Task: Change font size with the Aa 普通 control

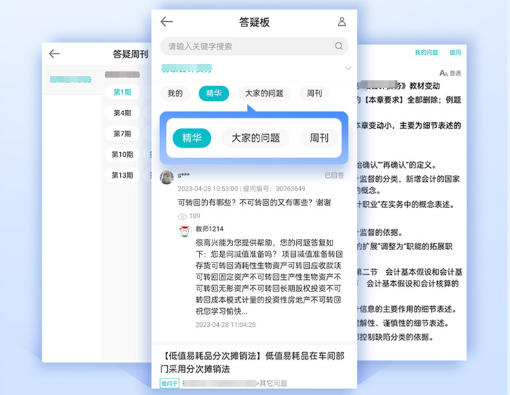Action: [450, 73]
